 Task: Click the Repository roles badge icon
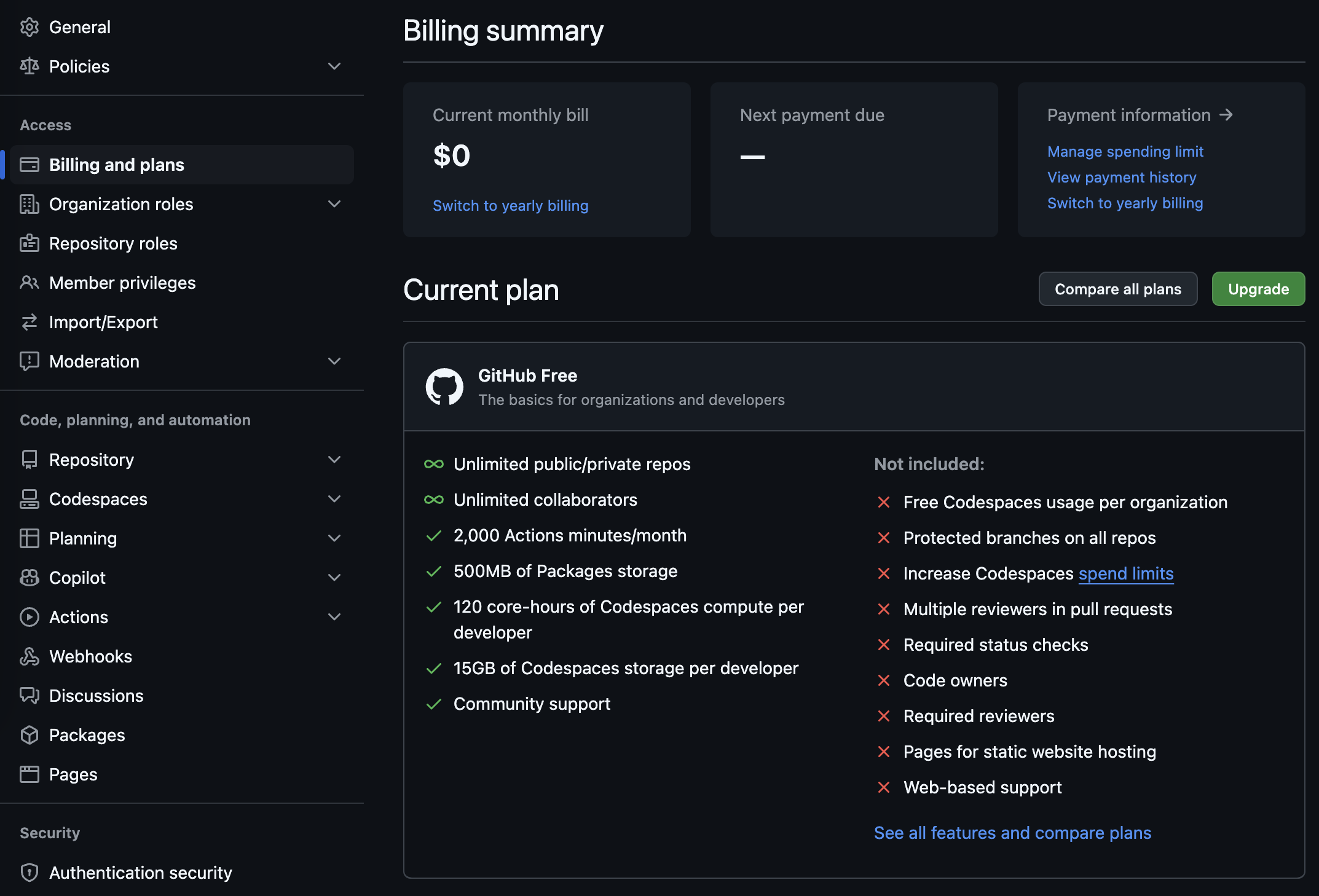29,243
